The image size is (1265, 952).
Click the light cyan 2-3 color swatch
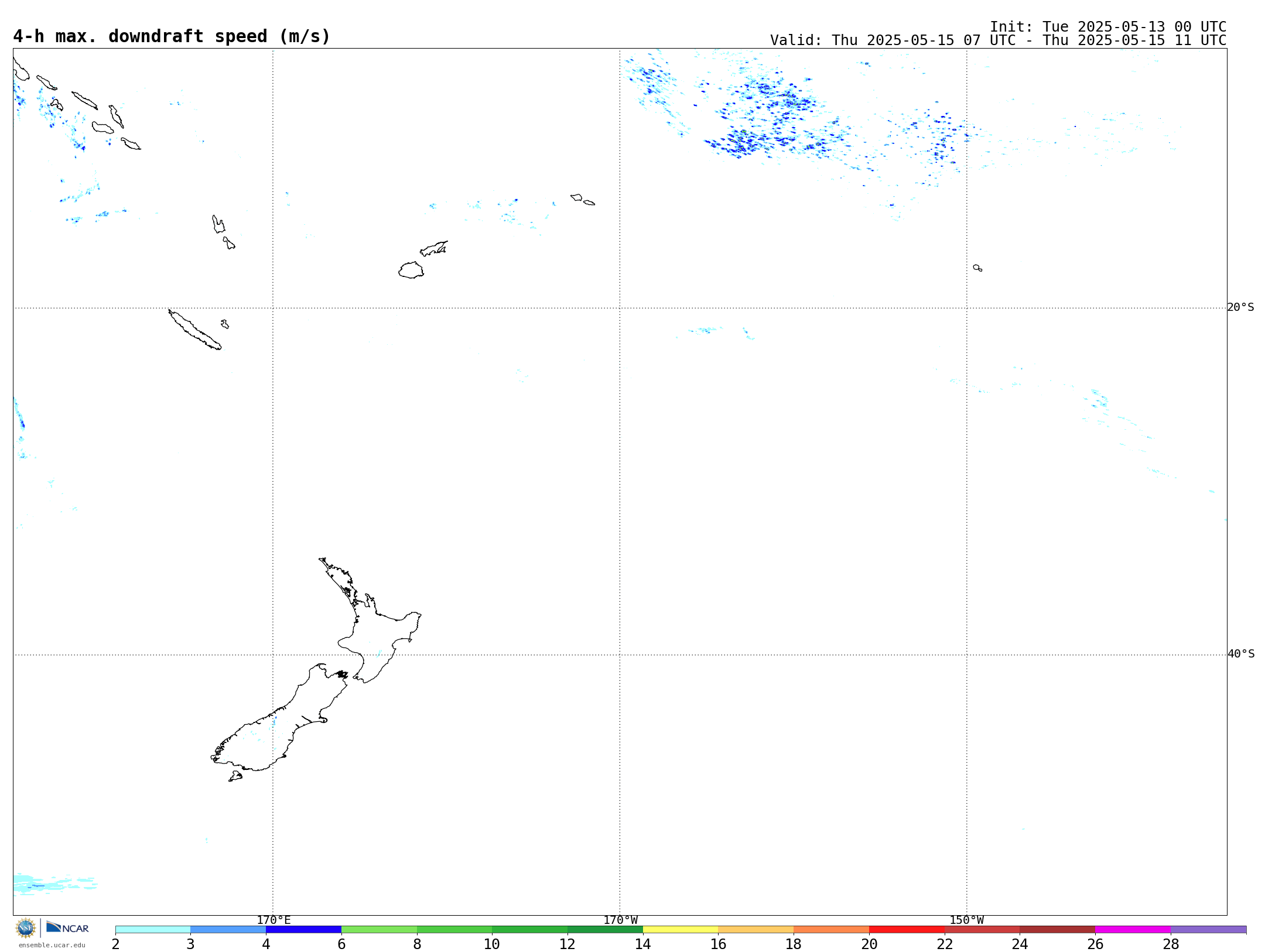click(153, 929)
